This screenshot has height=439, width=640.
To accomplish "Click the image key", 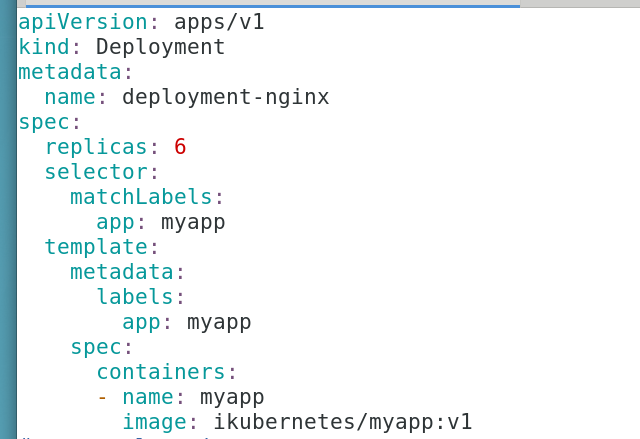I will point(154,422).
